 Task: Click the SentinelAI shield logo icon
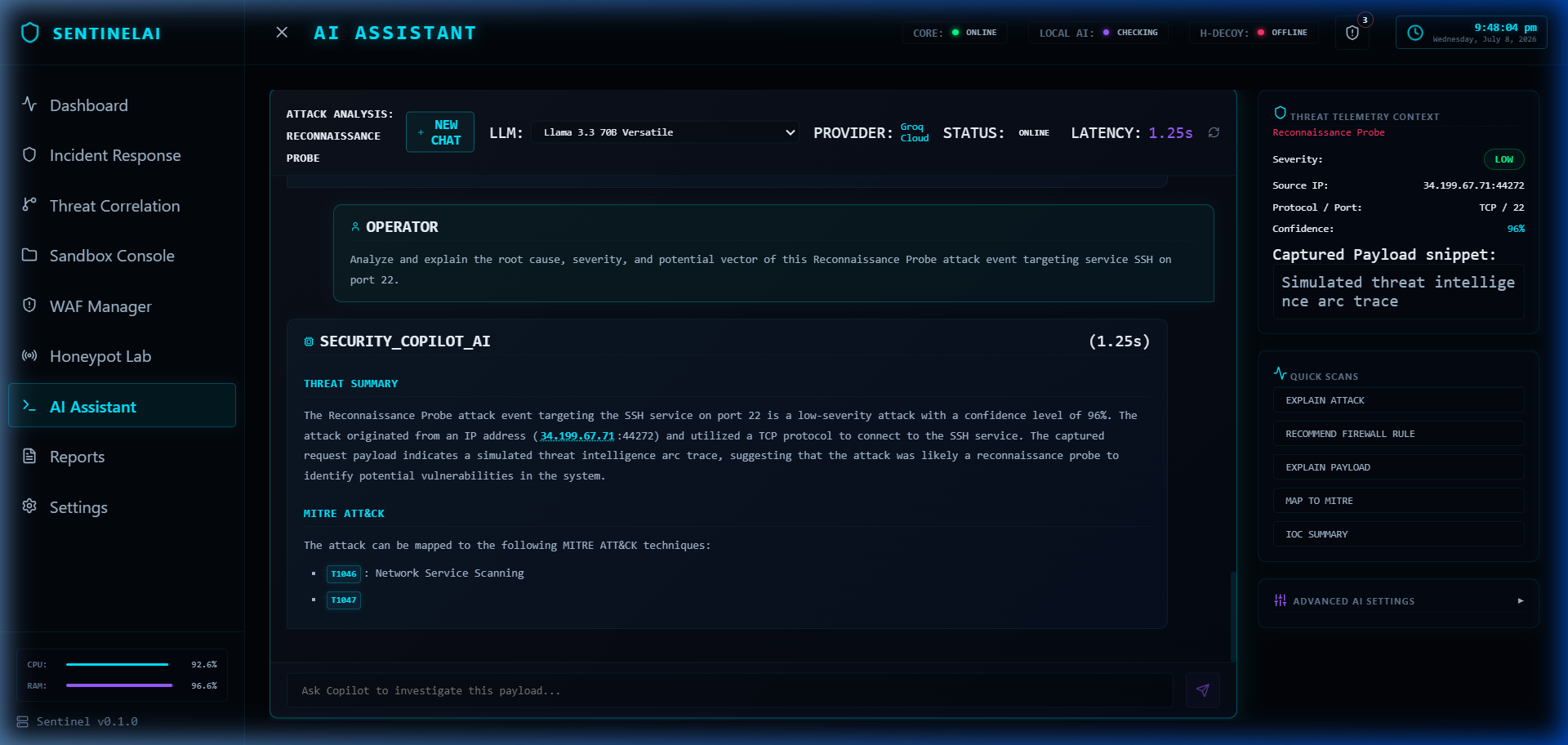coord(30,33)
